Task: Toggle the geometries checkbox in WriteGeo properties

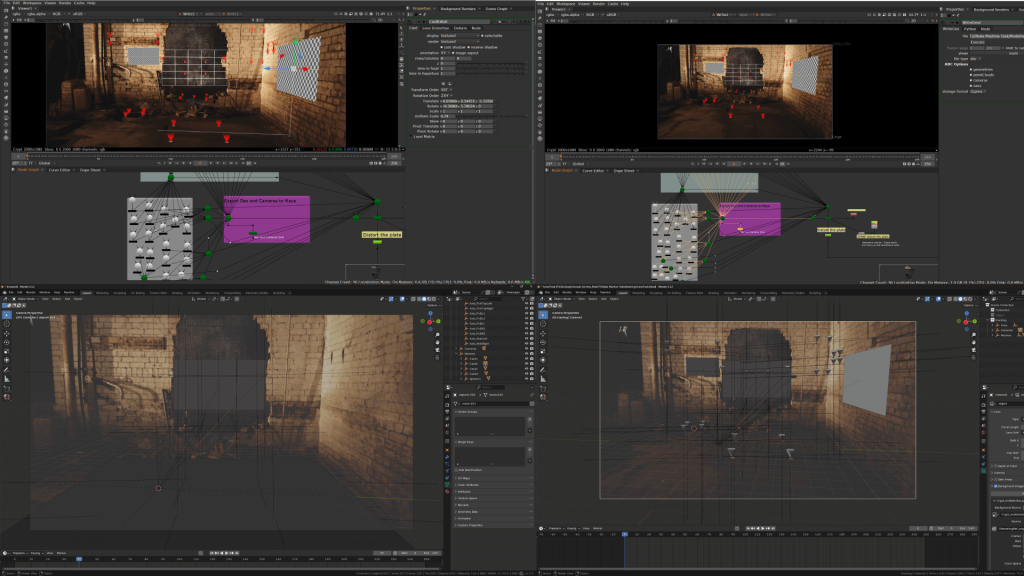Action: coord(971,69)
